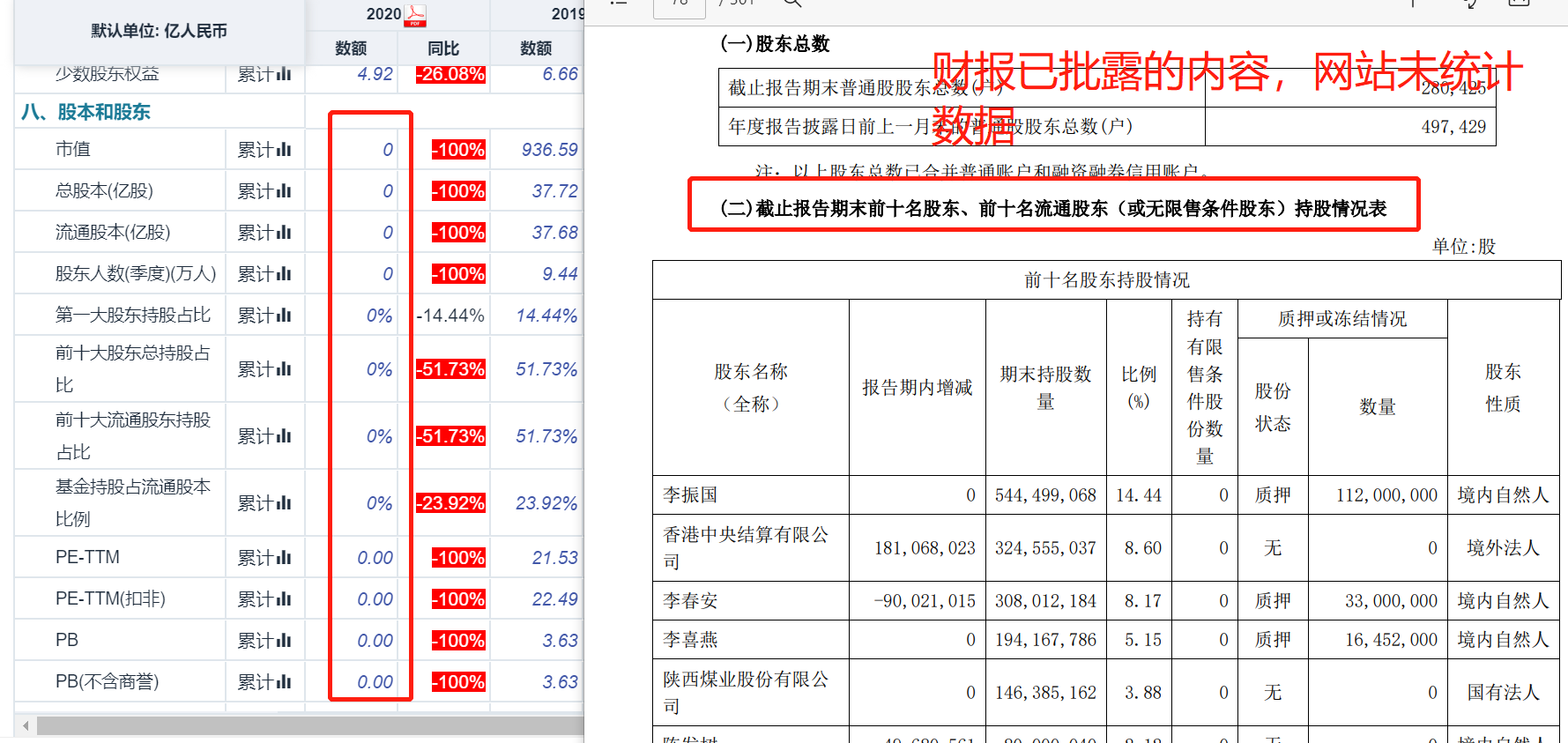
Task: Click the bar chart icon for 市值
Action: [x=283, y=150]
